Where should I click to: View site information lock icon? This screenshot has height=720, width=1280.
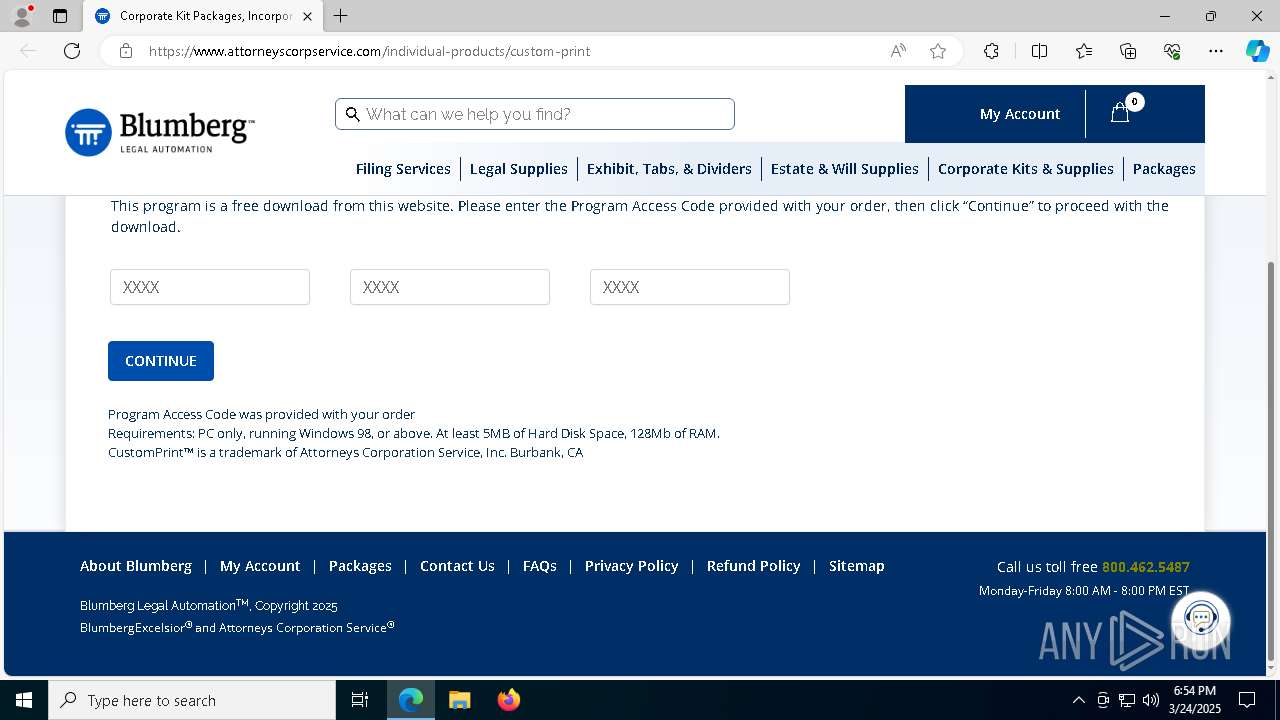[x=126, y=51]
